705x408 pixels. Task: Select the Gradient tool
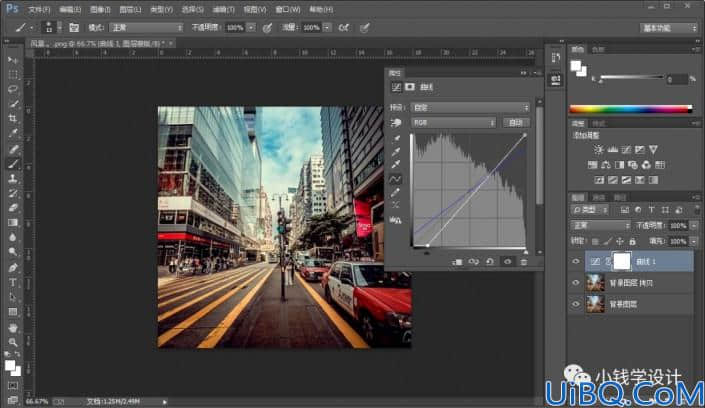[x=13, y=223]
